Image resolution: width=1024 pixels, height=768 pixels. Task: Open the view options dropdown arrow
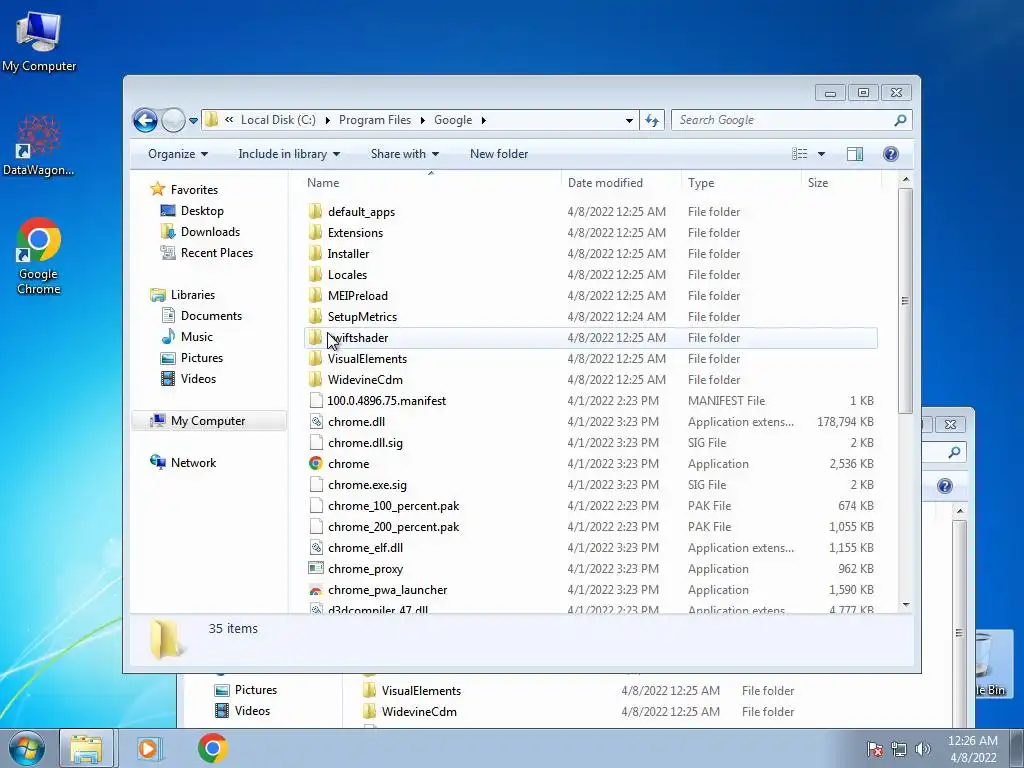822,154
